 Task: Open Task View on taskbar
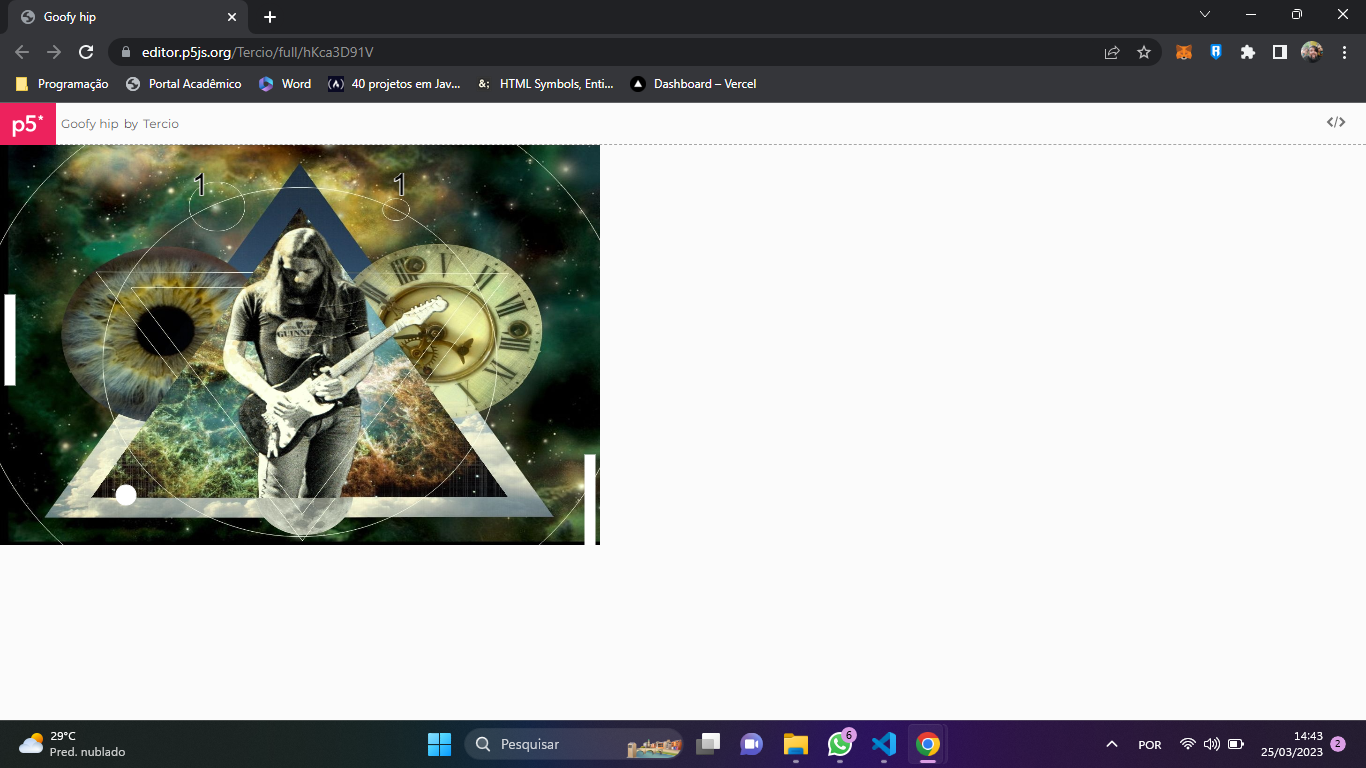coord(708,744)
